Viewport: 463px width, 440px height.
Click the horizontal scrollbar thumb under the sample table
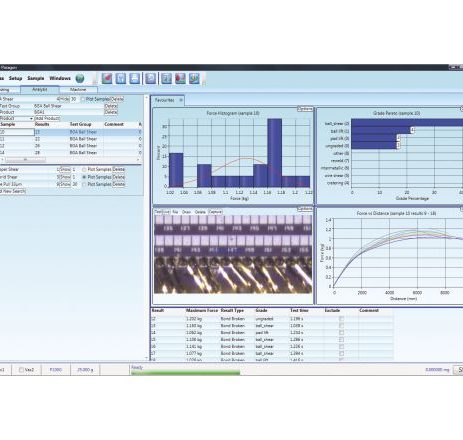tap(25, 160)
